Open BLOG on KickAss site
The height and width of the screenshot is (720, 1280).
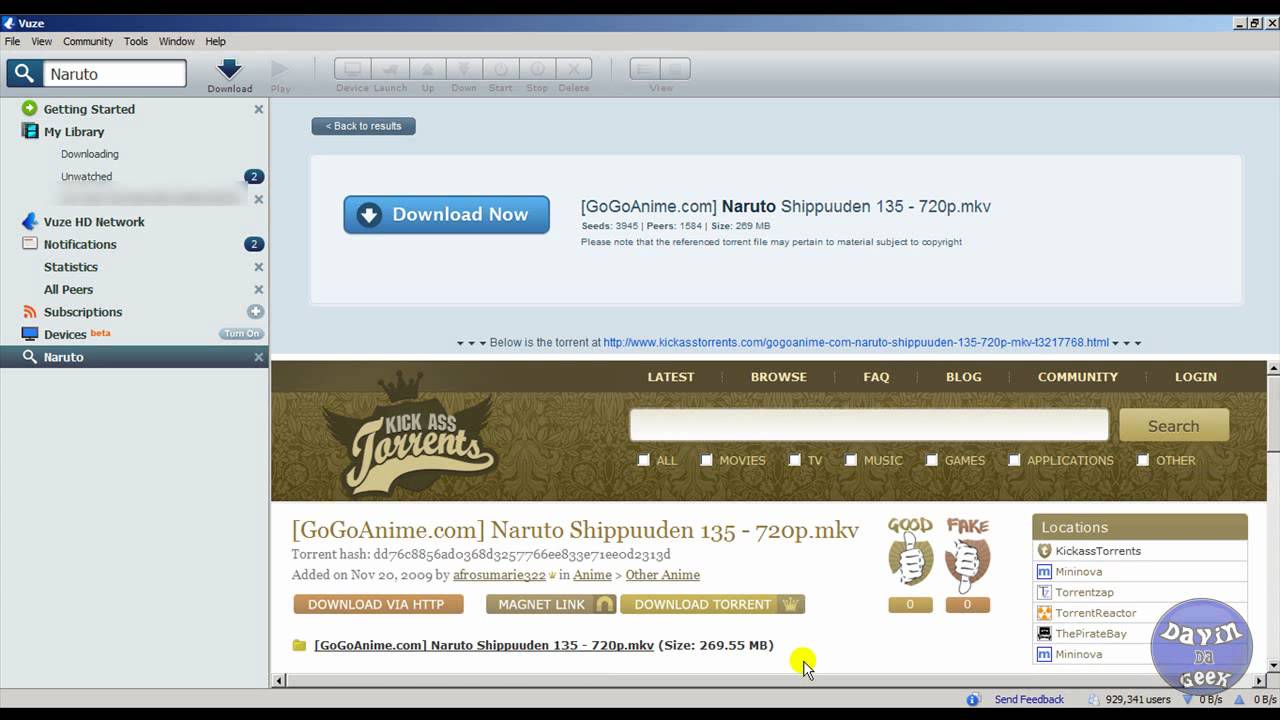point(964,377)
